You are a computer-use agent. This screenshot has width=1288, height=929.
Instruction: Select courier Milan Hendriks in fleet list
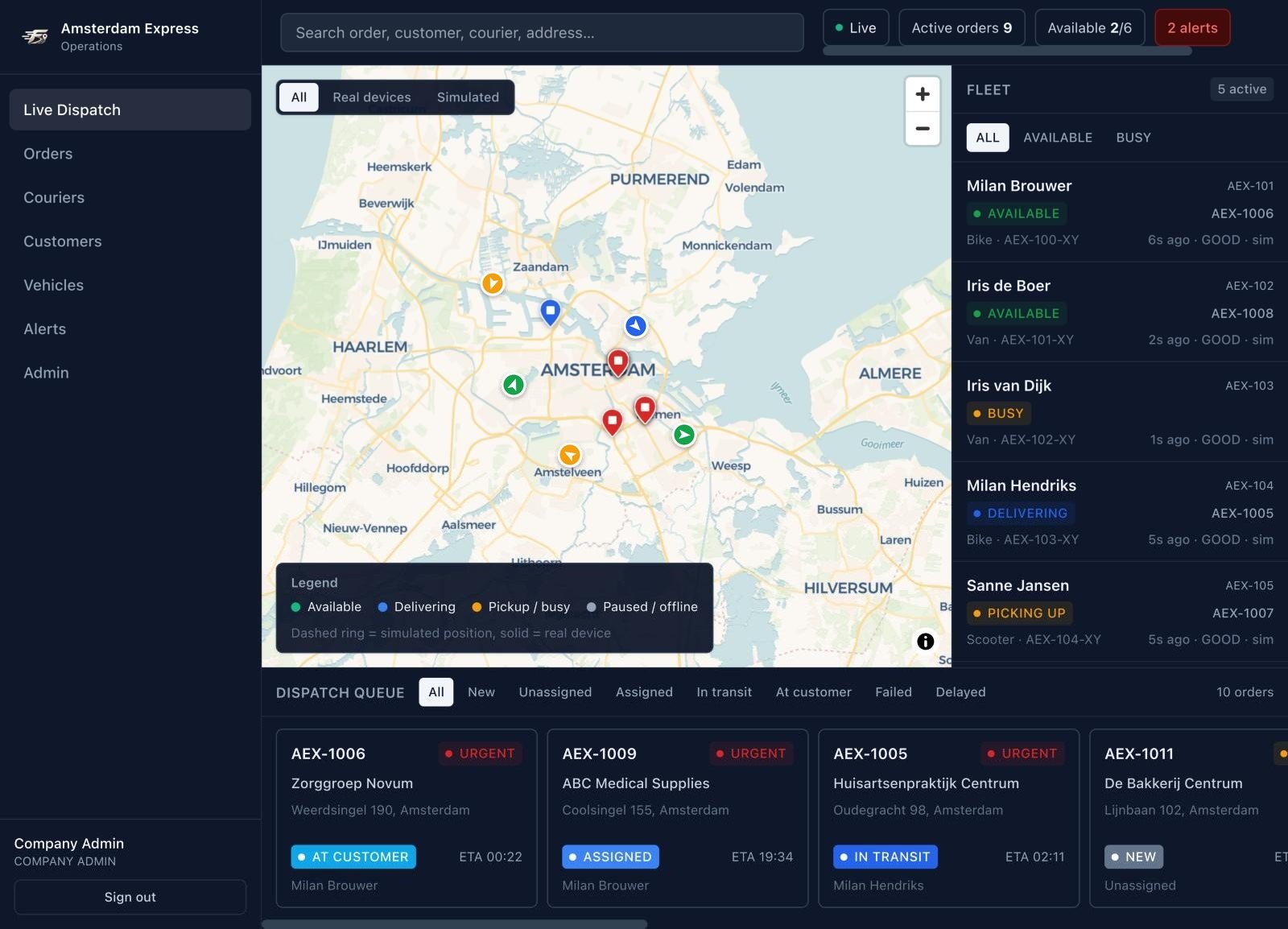1120,512
